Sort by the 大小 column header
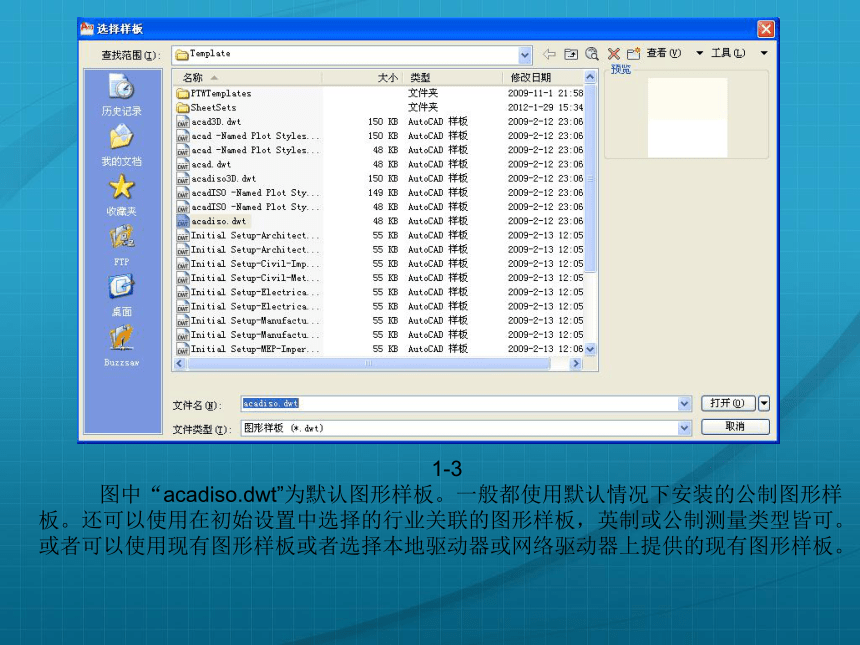 387,78
